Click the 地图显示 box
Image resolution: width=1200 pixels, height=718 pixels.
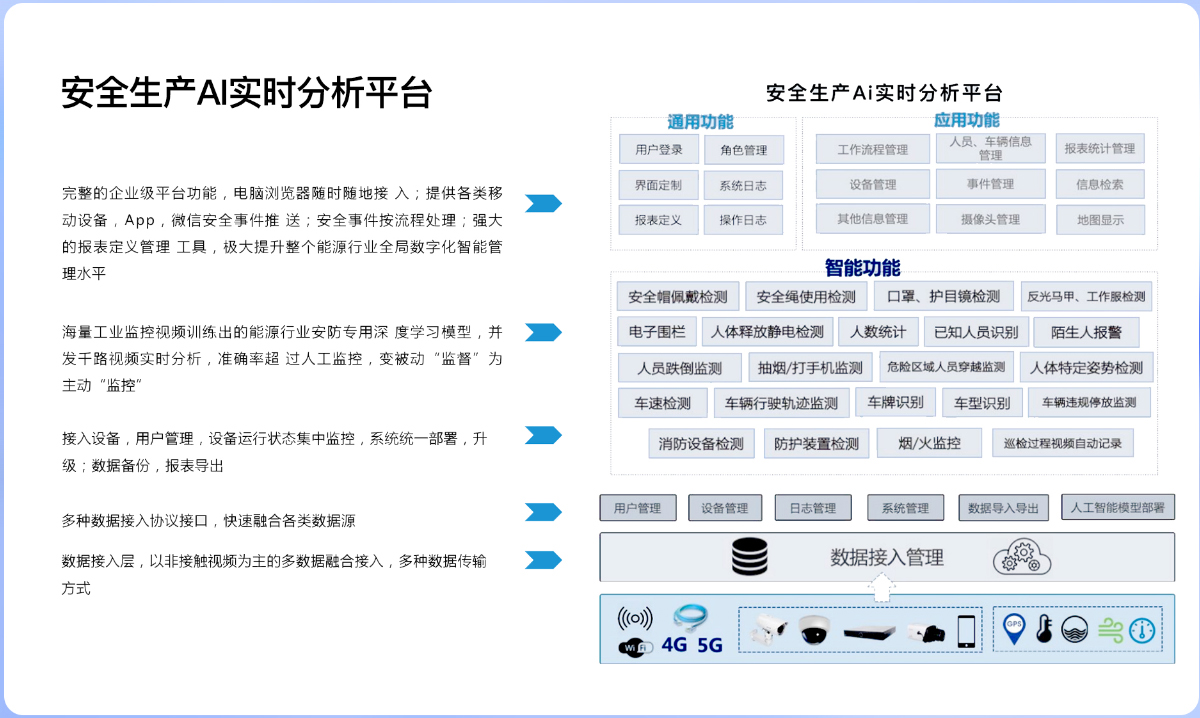pyautogui.click(x=1100, y=220)
